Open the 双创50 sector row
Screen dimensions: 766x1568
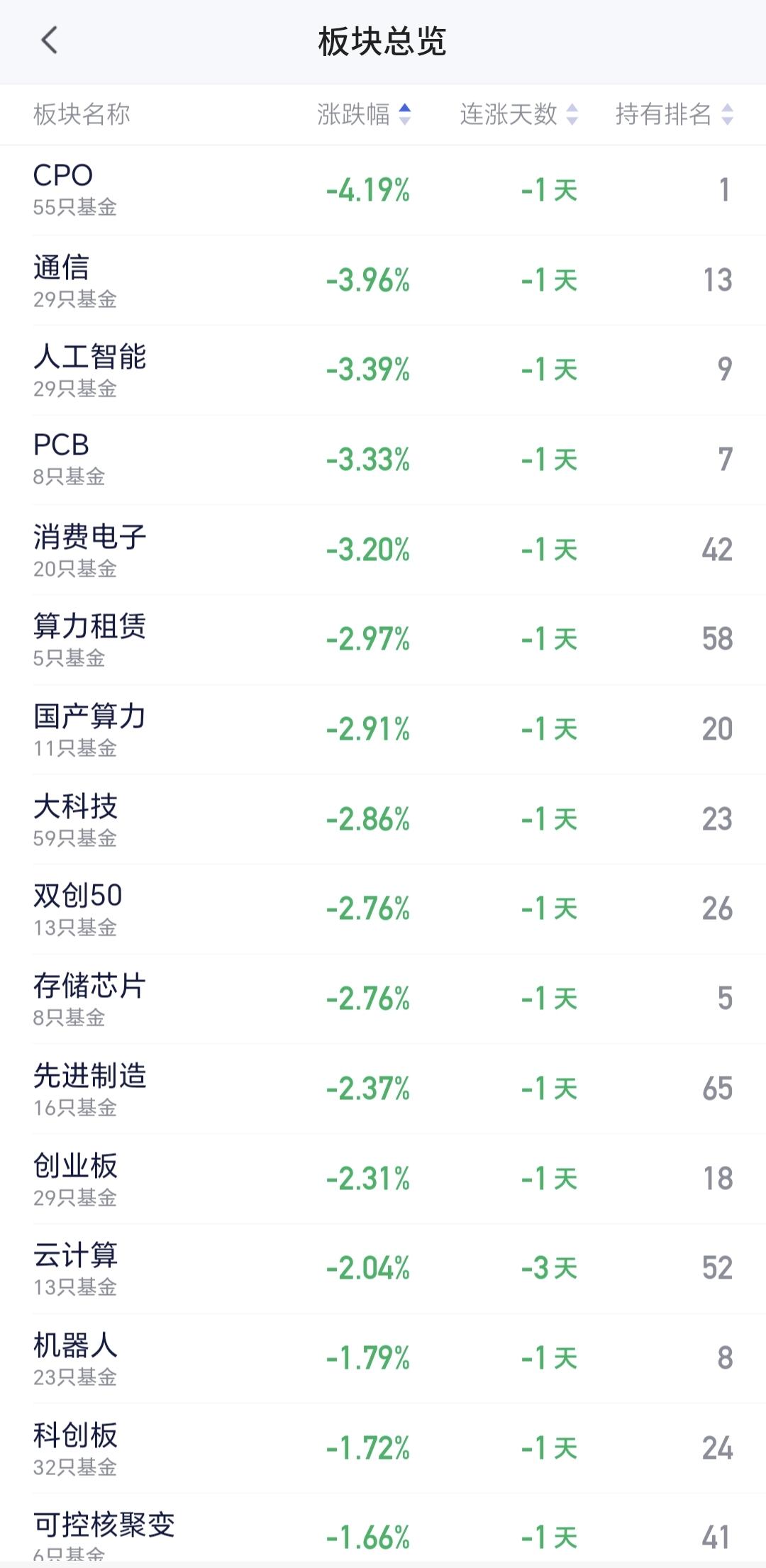pyautogui.click(x=383, y=909)
